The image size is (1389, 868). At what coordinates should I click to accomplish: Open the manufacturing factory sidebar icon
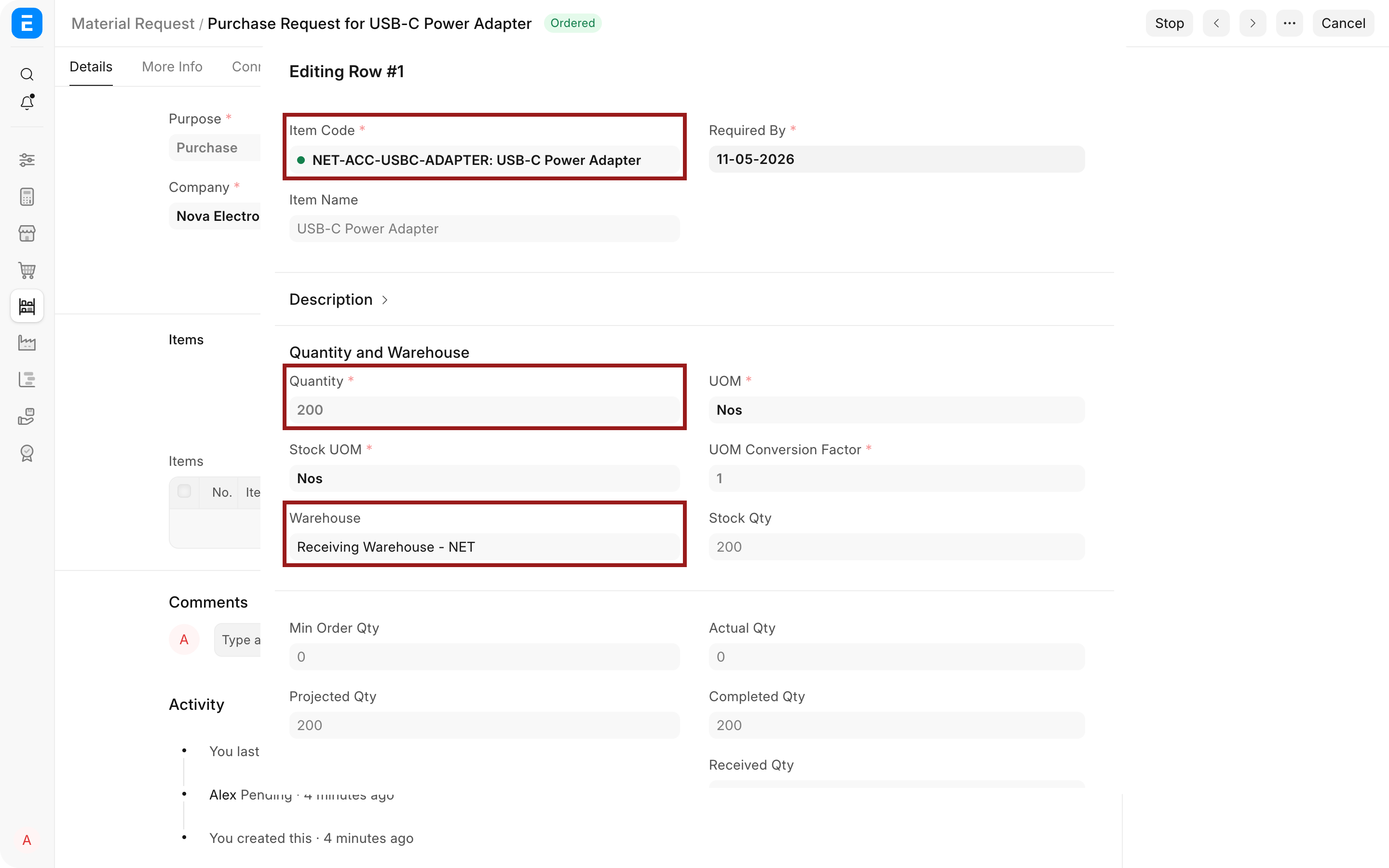pyautogui.click(x=27, y=343)
